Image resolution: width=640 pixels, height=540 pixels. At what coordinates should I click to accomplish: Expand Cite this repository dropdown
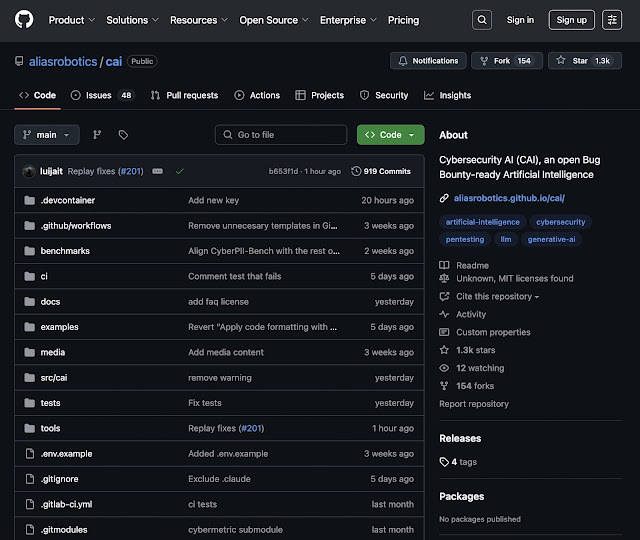click(x=498, y=296)
